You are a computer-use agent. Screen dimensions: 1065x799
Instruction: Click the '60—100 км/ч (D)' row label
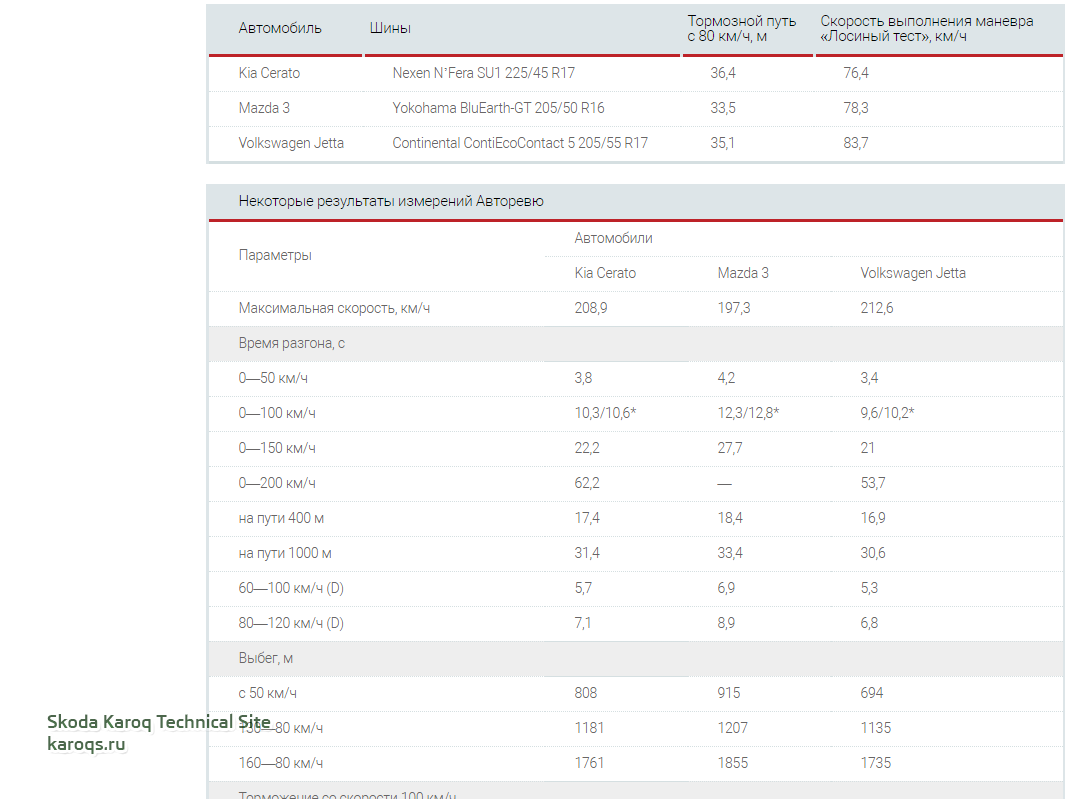click(291, 588)
